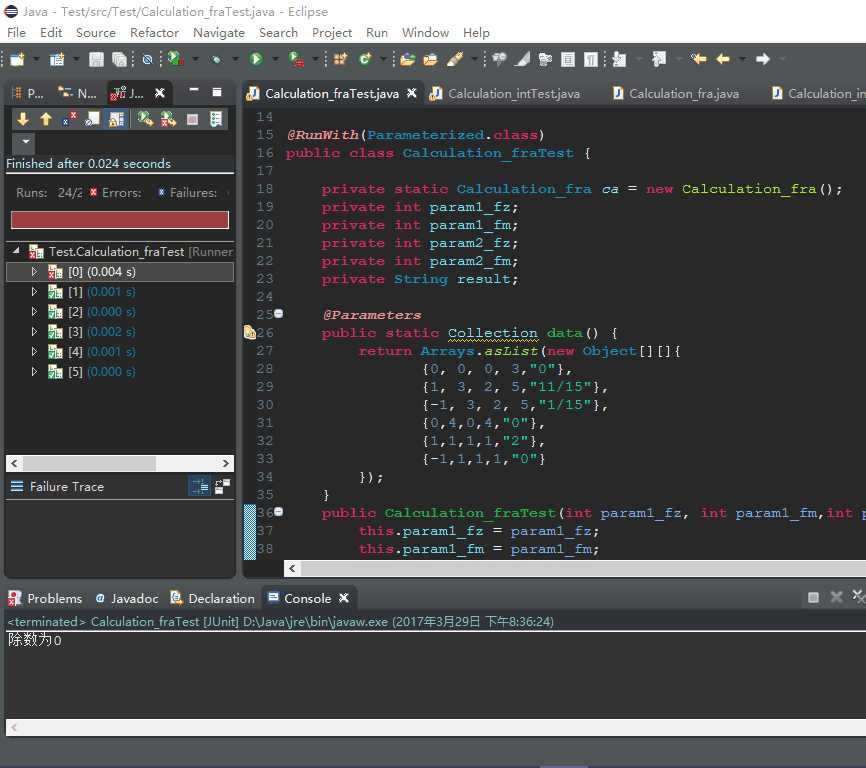Toggle Block Selection Mode icon
The width and height of the screenshot is (866, 768).
click(568, 59)
